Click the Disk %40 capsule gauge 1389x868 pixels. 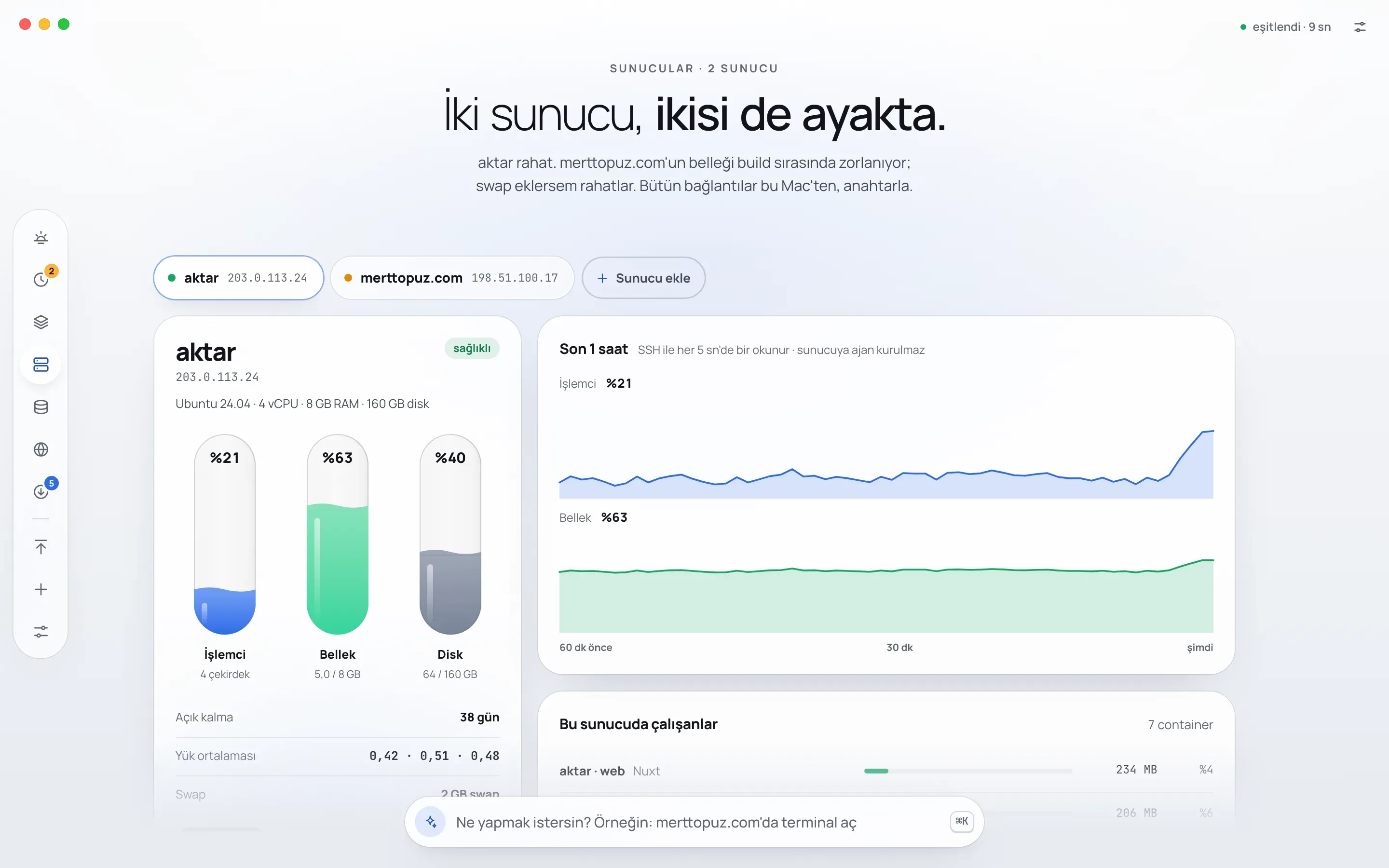pyautogui.click(x=450, y=534)
